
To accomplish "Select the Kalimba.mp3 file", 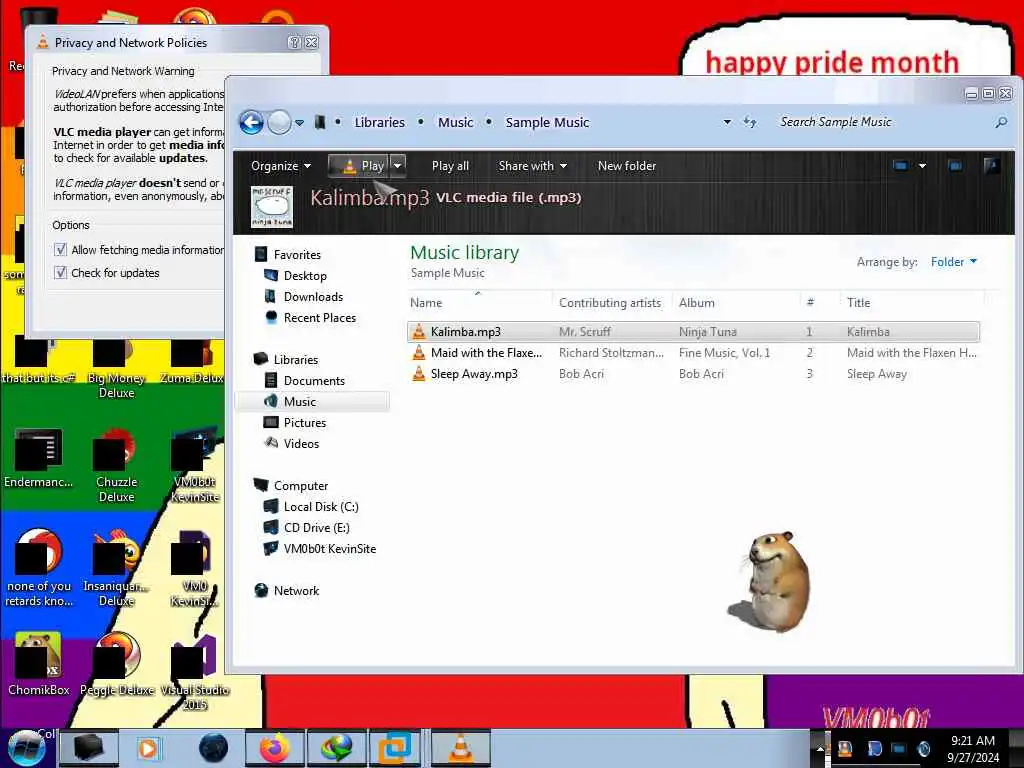I will pos(693,332).
